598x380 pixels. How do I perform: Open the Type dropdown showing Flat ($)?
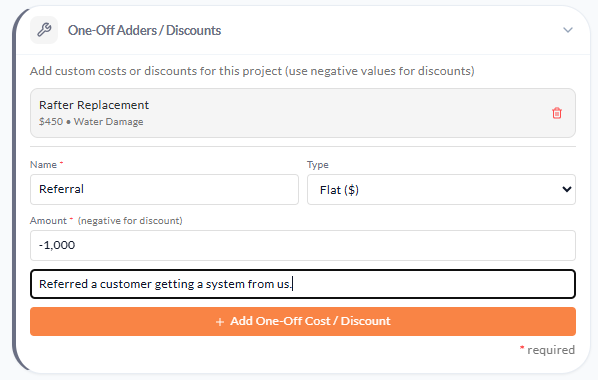pos(441,190)
